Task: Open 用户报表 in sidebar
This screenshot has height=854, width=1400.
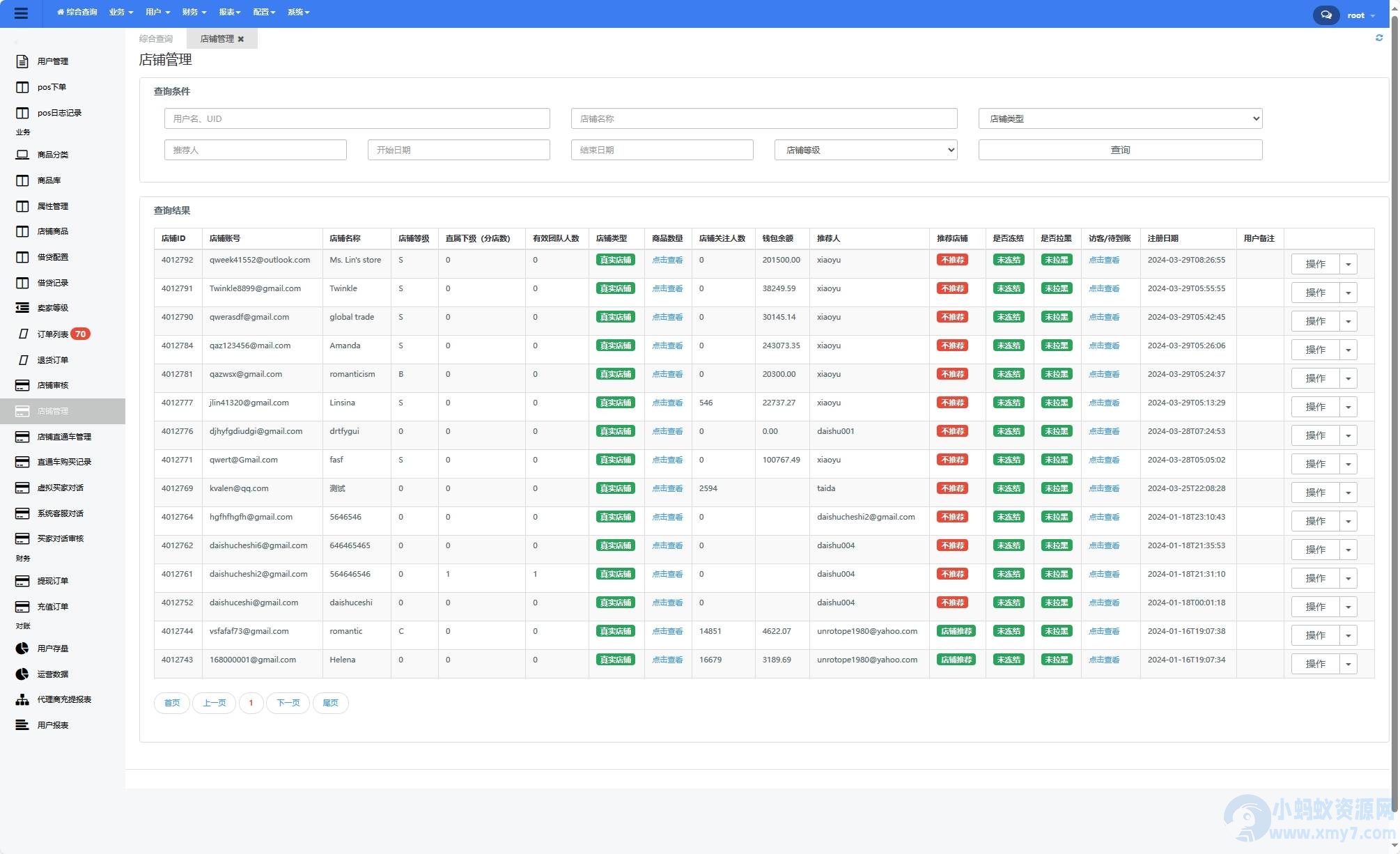Action: pyautogui.click(x=53, y=725)
